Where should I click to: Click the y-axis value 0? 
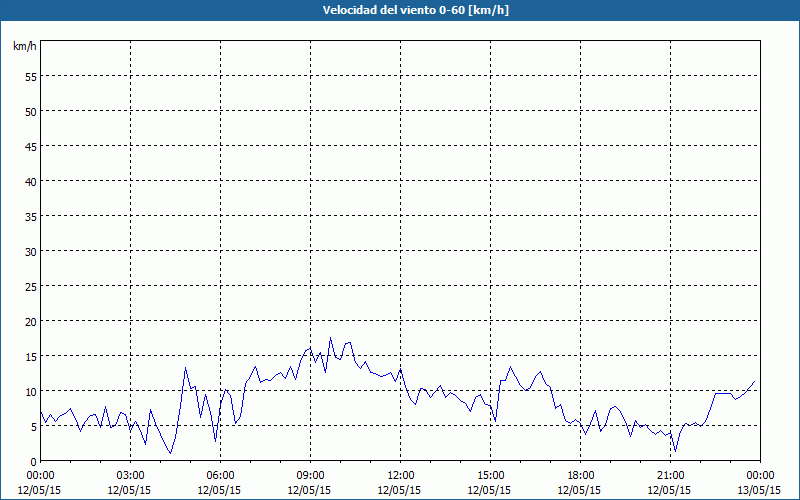(34, 462)
